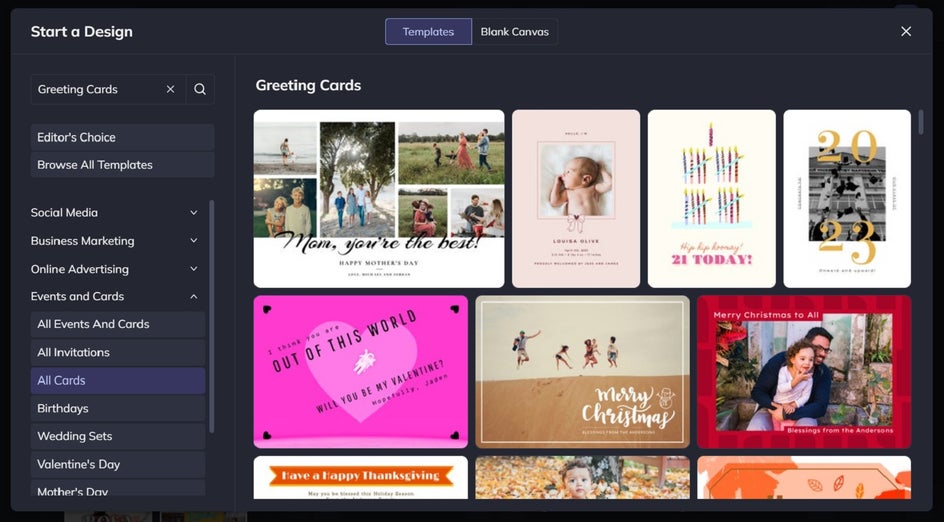Expand the Business Marketing category

pos(114,241)
